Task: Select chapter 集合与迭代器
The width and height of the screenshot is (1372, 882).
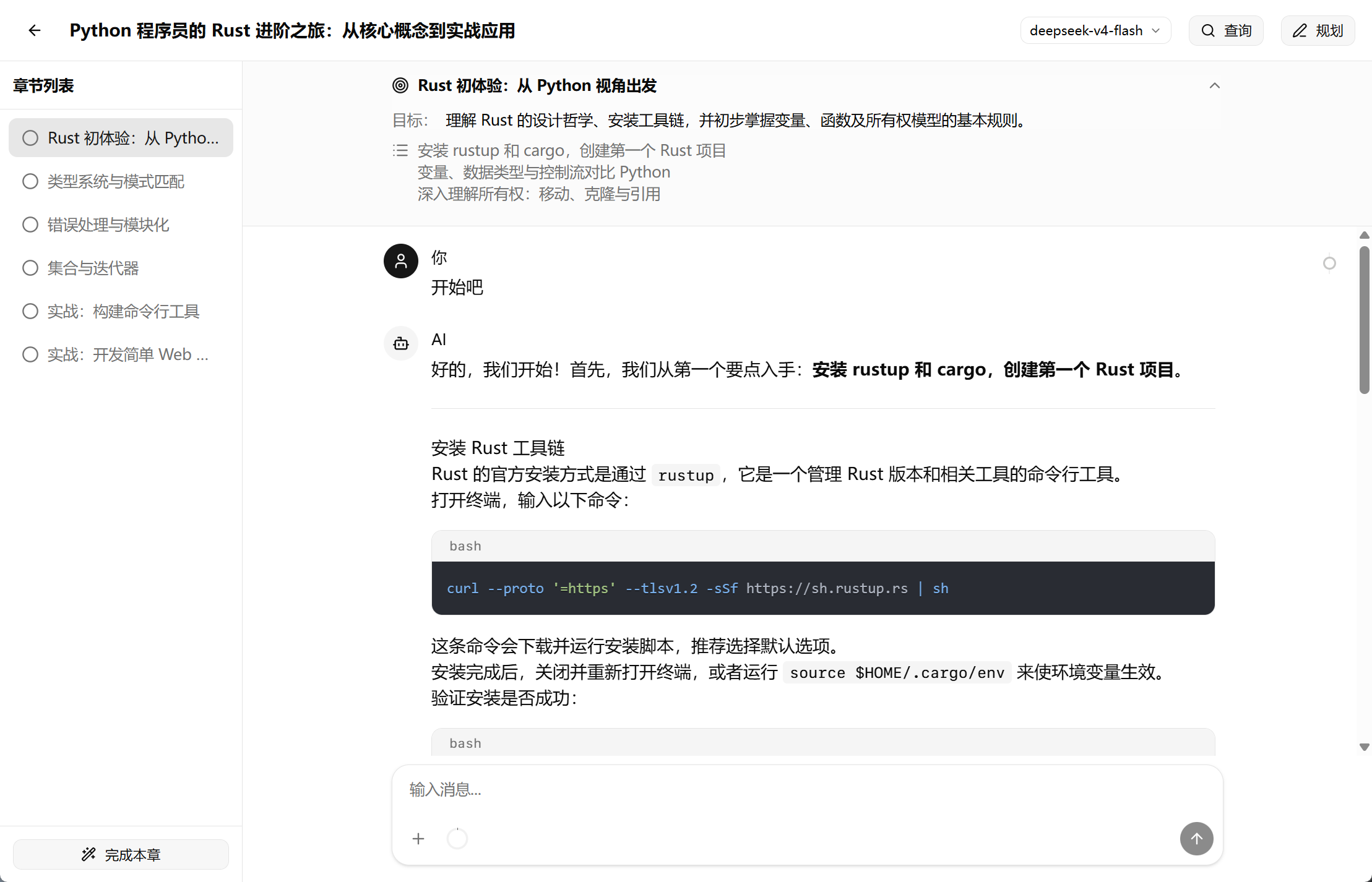Action: (x=121, y=268)
